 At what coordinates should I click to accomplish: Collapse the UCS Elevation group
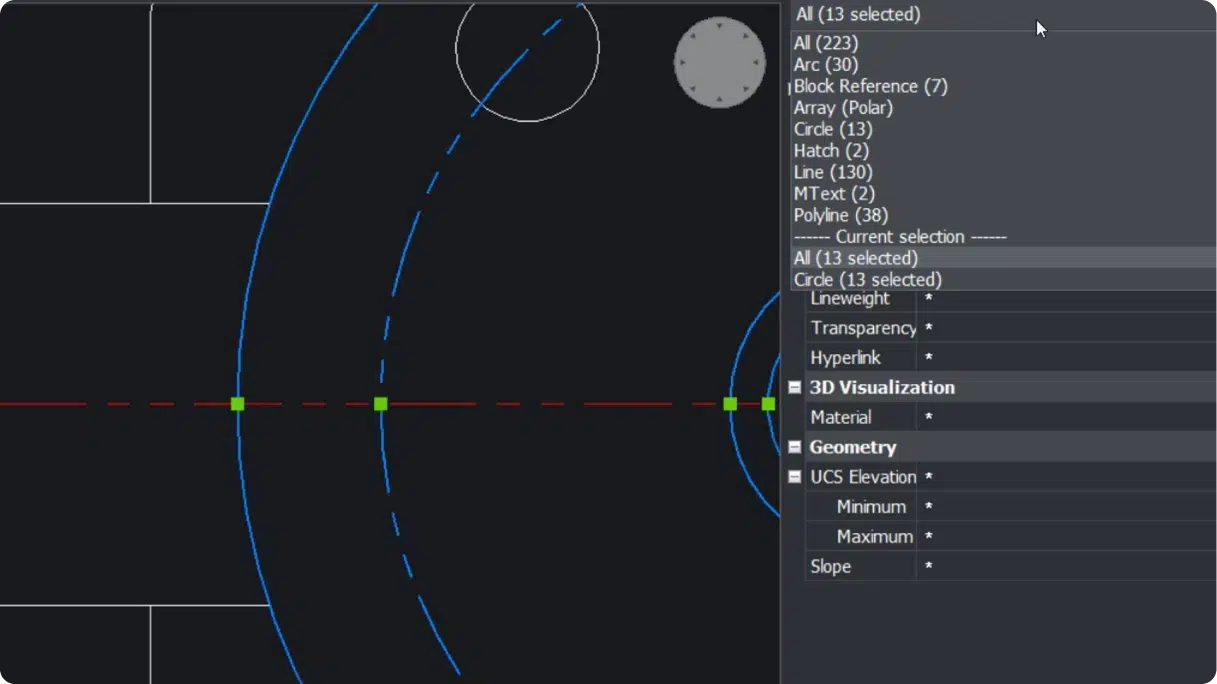pyautogui.click(x=795, y=477)
